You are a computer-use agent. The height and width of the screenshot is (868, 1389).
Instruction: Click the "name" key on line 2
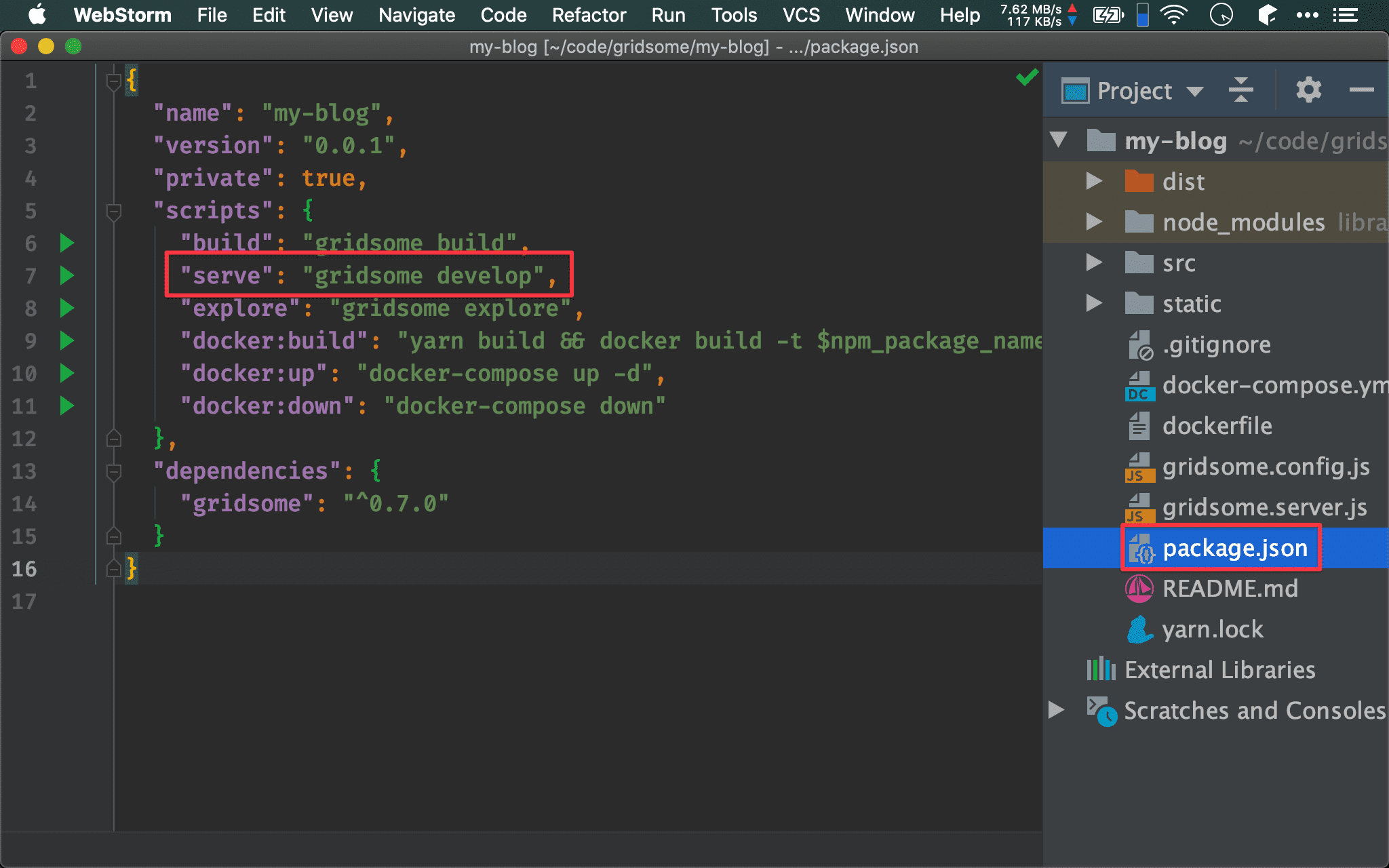pyautogui.click(x=193, y=113)
